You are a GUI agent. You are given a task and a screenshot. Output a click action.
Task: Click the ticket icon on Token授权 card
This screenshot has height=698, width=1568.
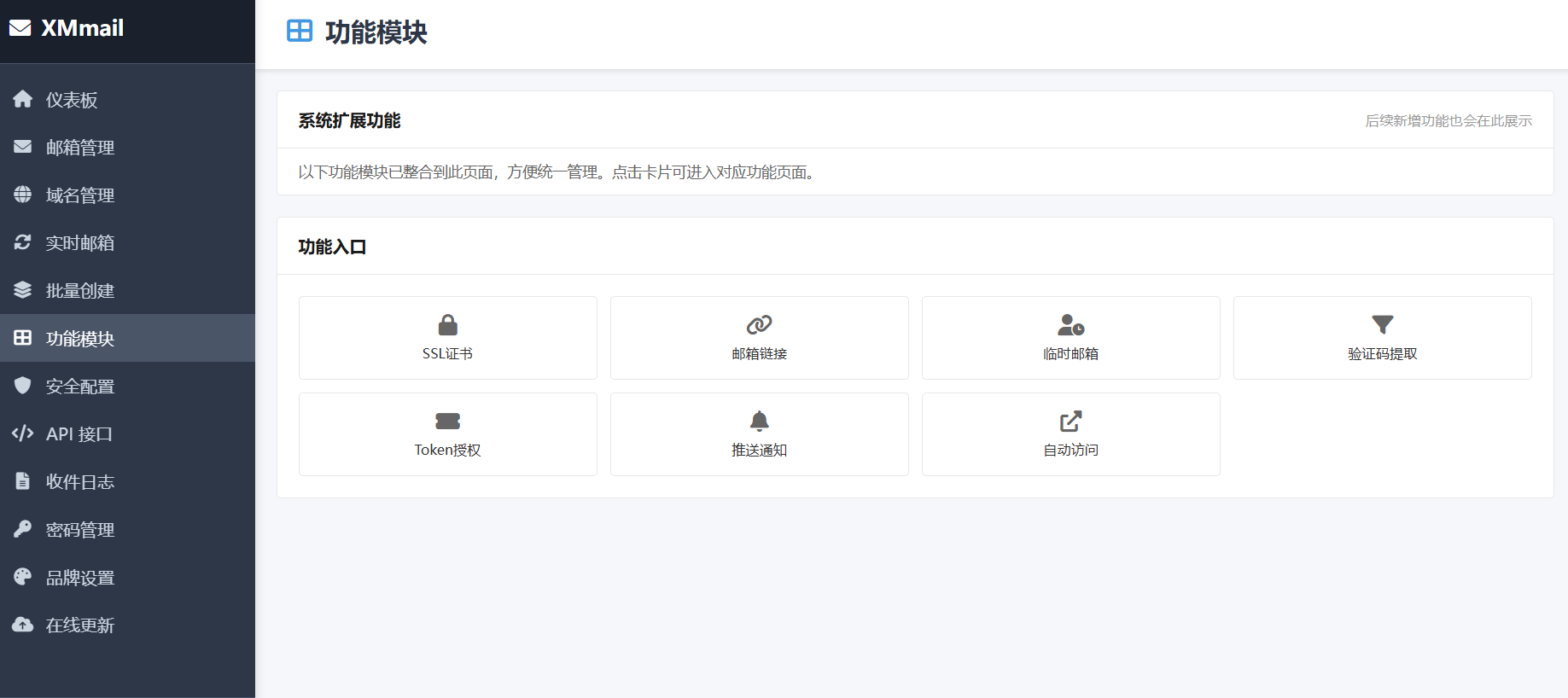[448, 422]
